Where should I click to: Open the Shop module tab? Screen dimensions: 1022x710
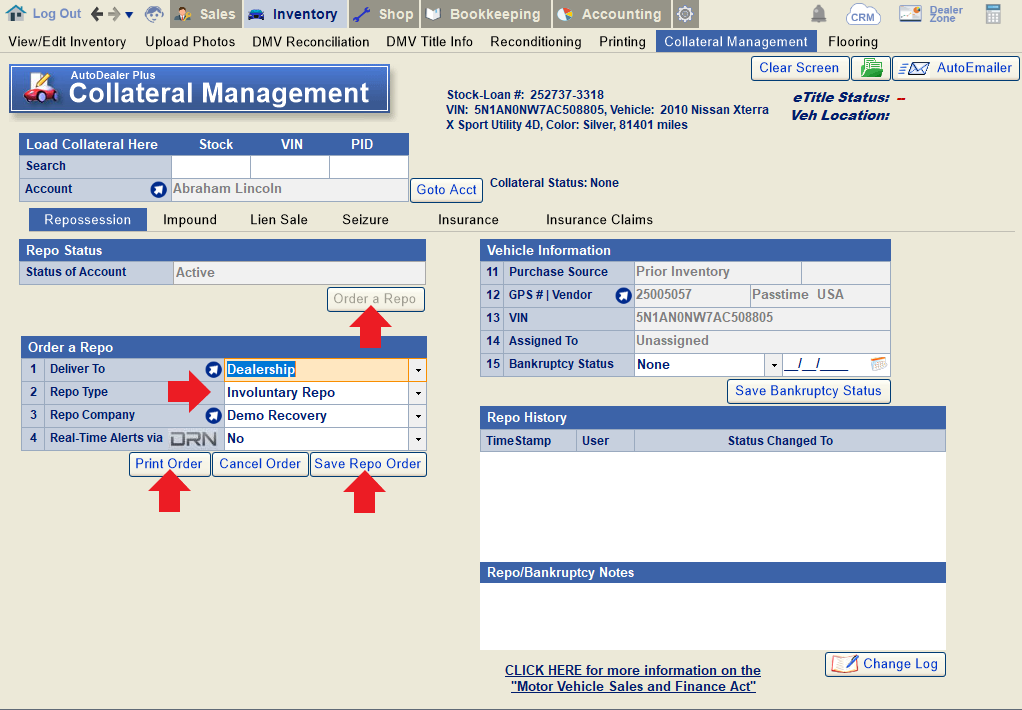pyautogui.click(x=384, y=14)
